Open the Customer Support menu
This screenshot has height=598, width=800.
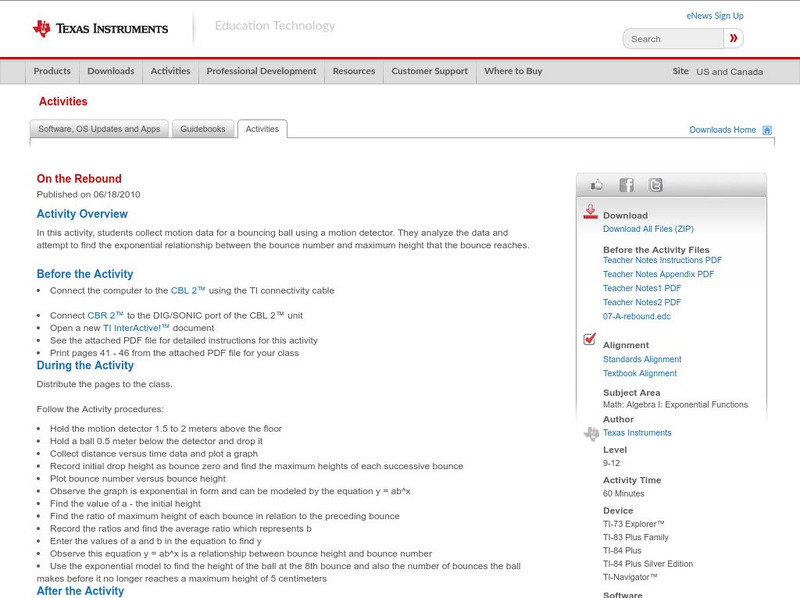[x=430, y=71]
